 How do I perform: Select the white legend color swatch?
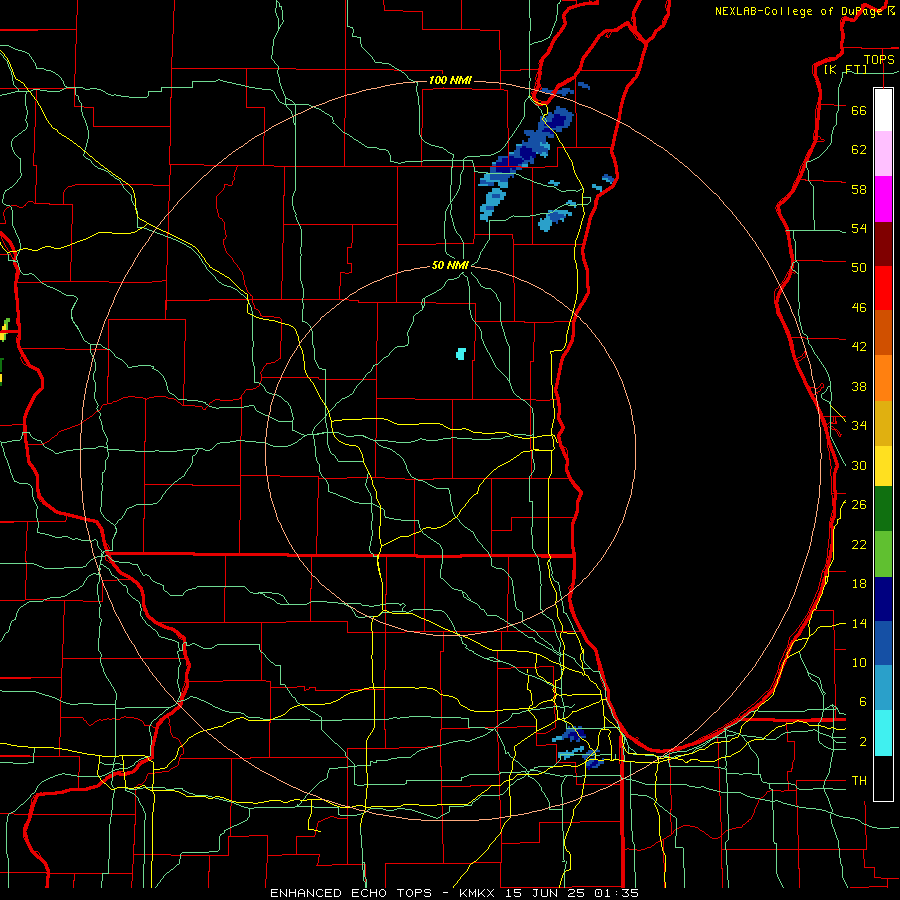pos(883,110)
